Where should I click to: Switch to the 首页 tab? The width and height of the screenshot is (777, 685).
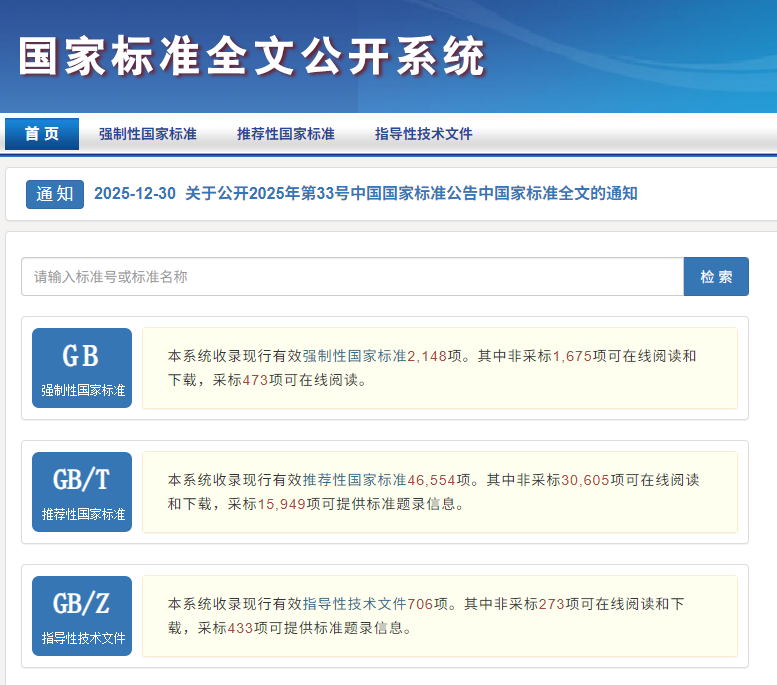click(42, 134)
